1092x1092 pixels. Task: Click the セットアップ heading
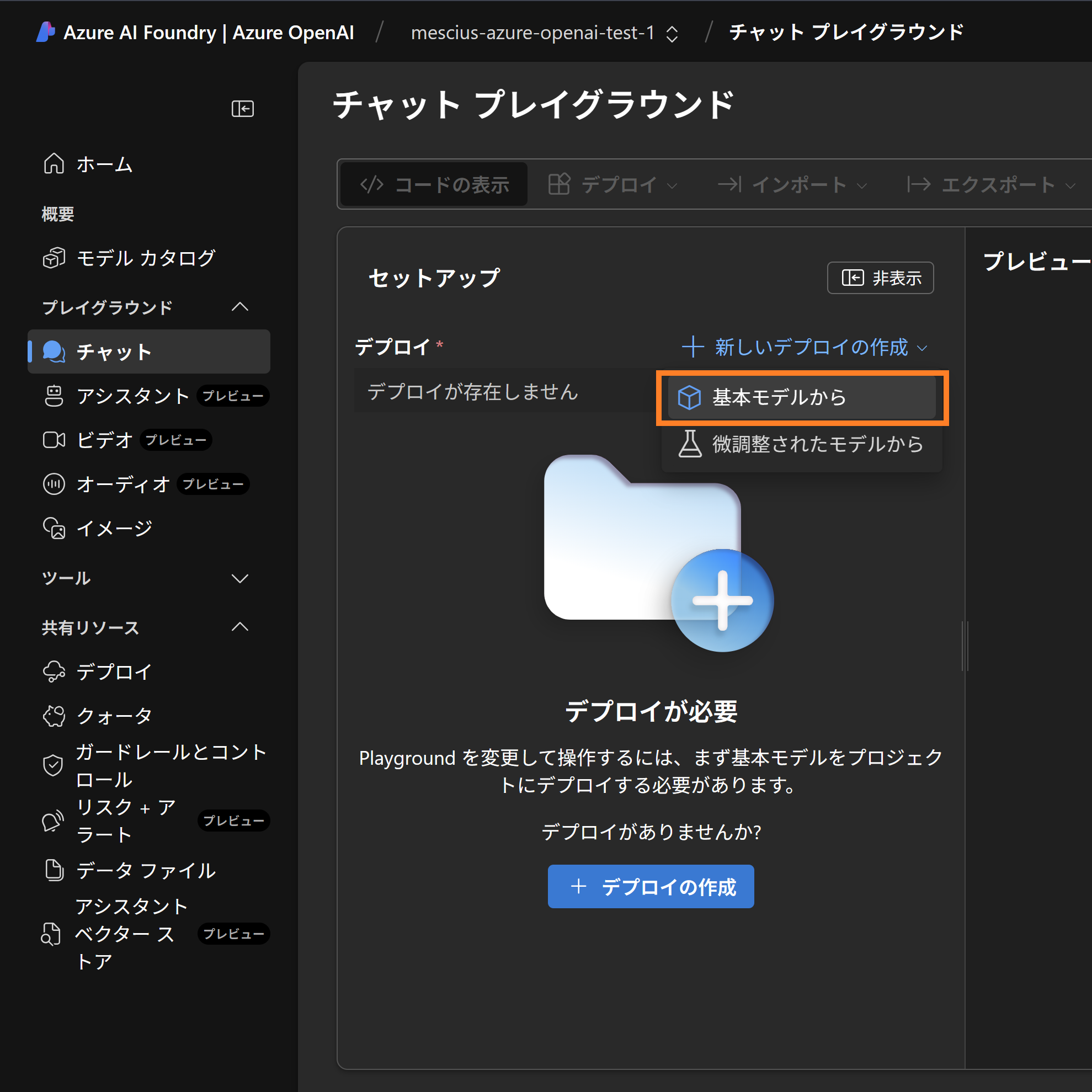click(x=434, y=278)
